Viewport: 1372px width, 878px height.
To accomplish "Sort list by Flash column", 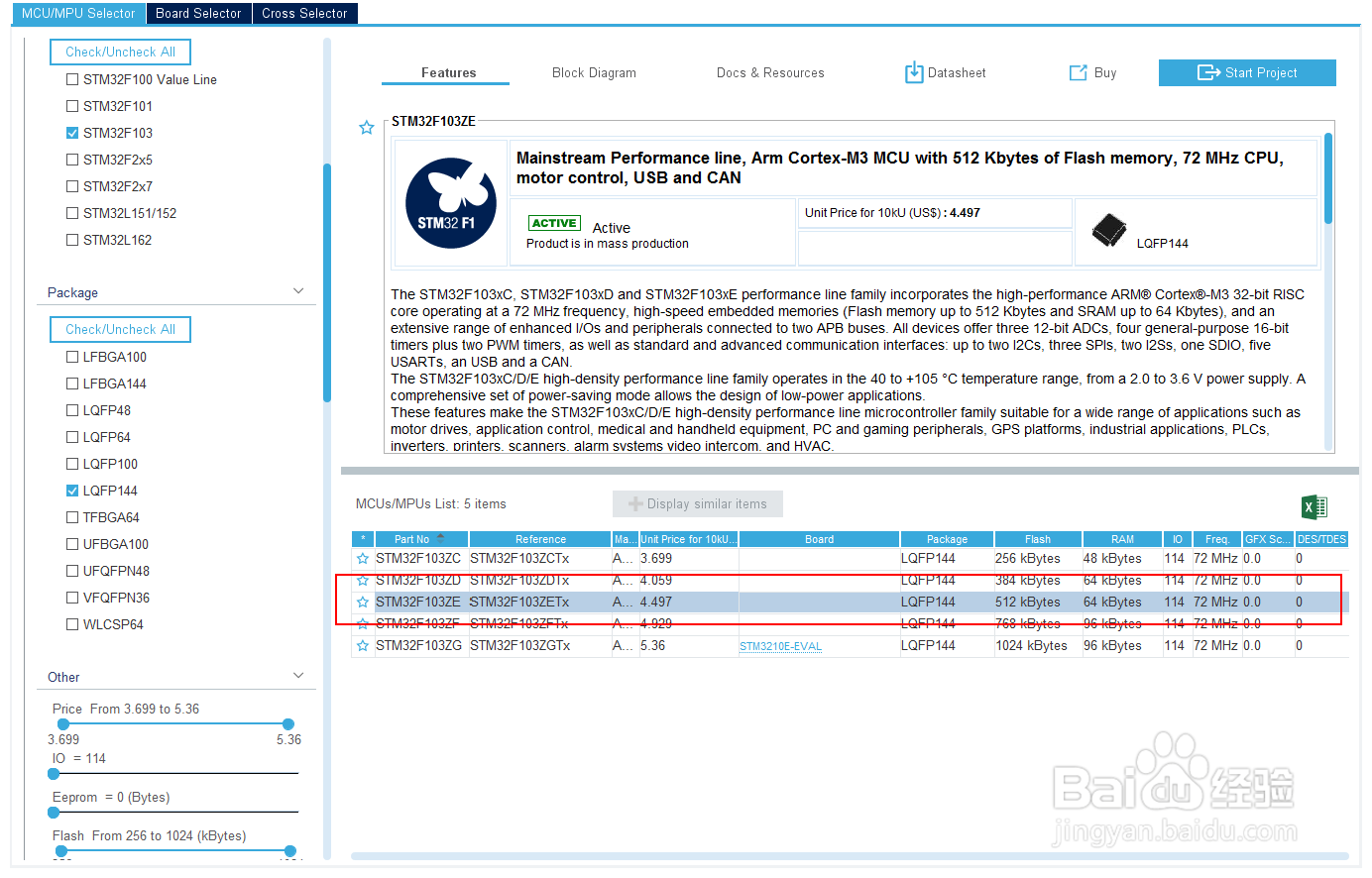I will click(1038, 539).
